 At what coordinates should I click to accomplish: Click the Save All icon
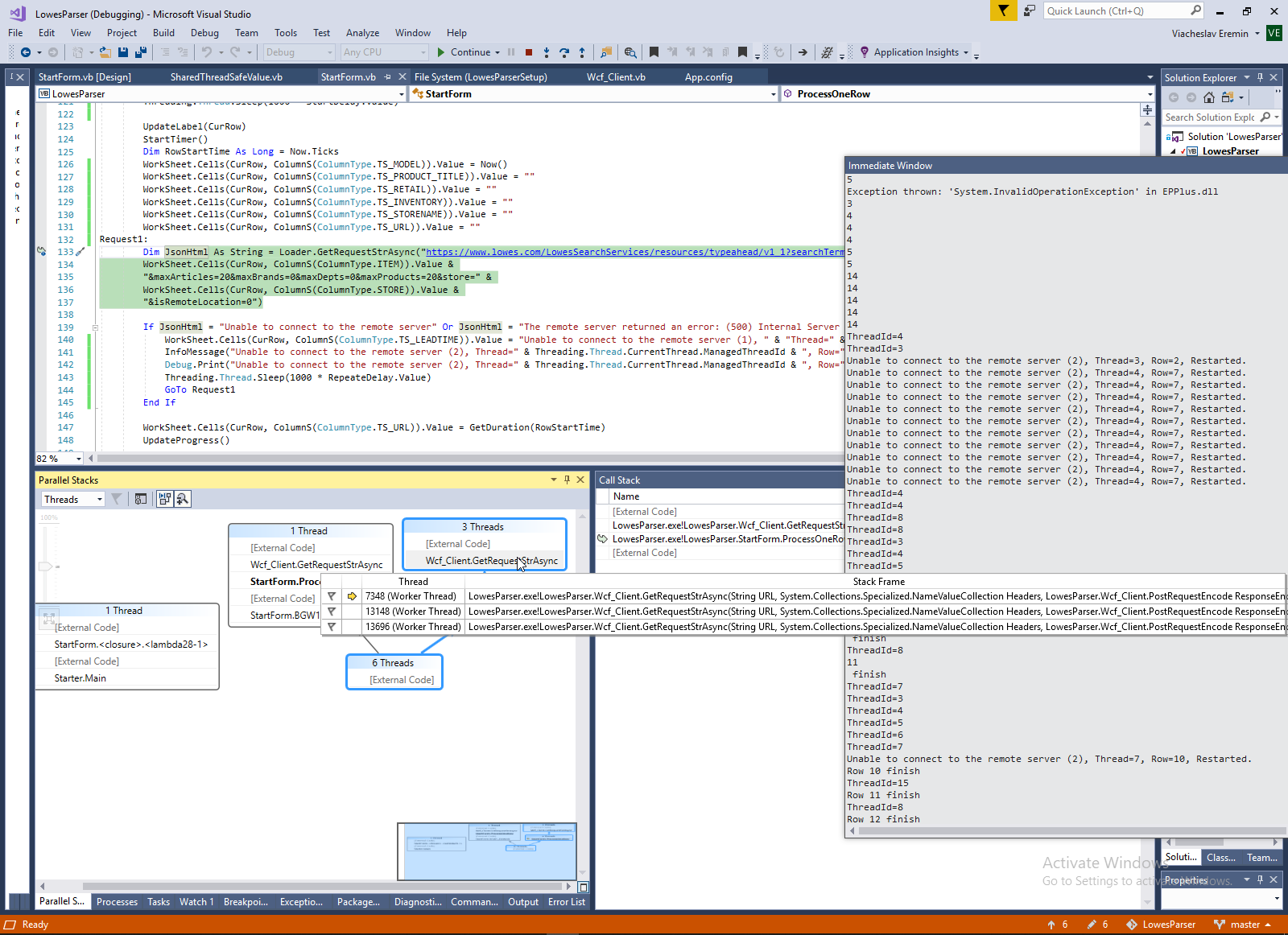tap(140, 52)
